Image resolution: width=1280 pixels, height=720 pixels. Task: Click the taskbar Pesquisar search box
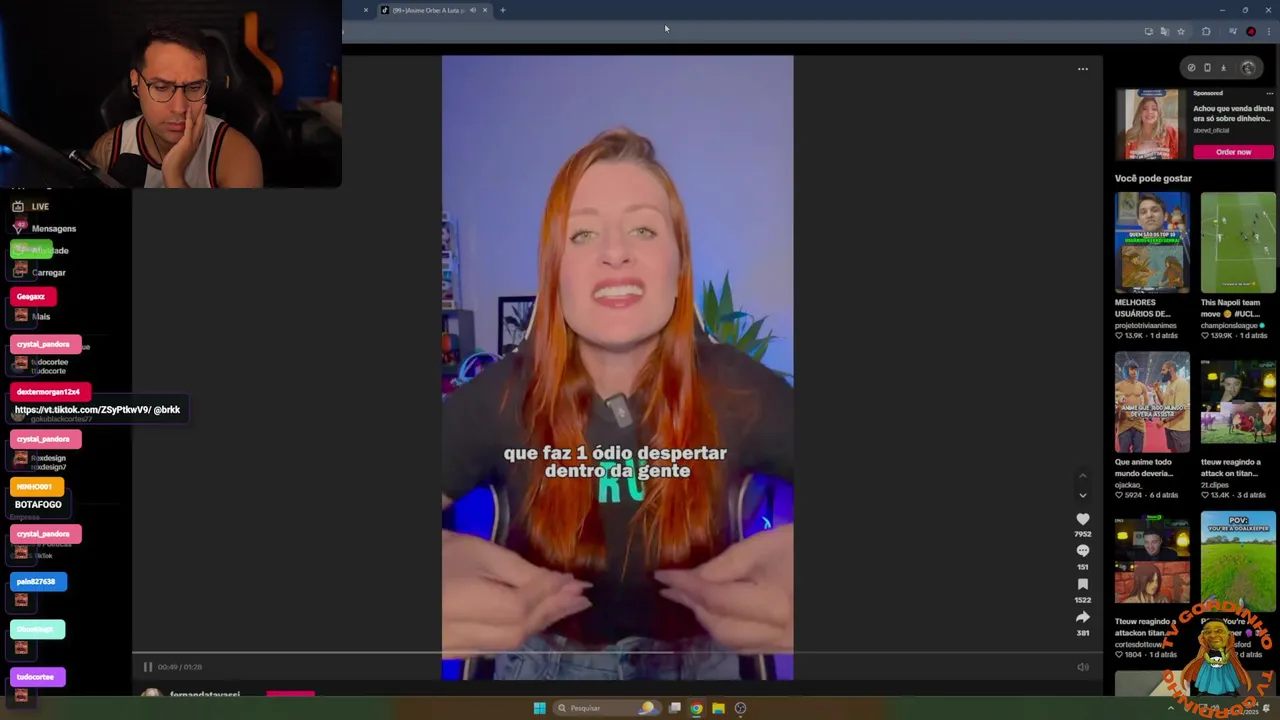608,708
